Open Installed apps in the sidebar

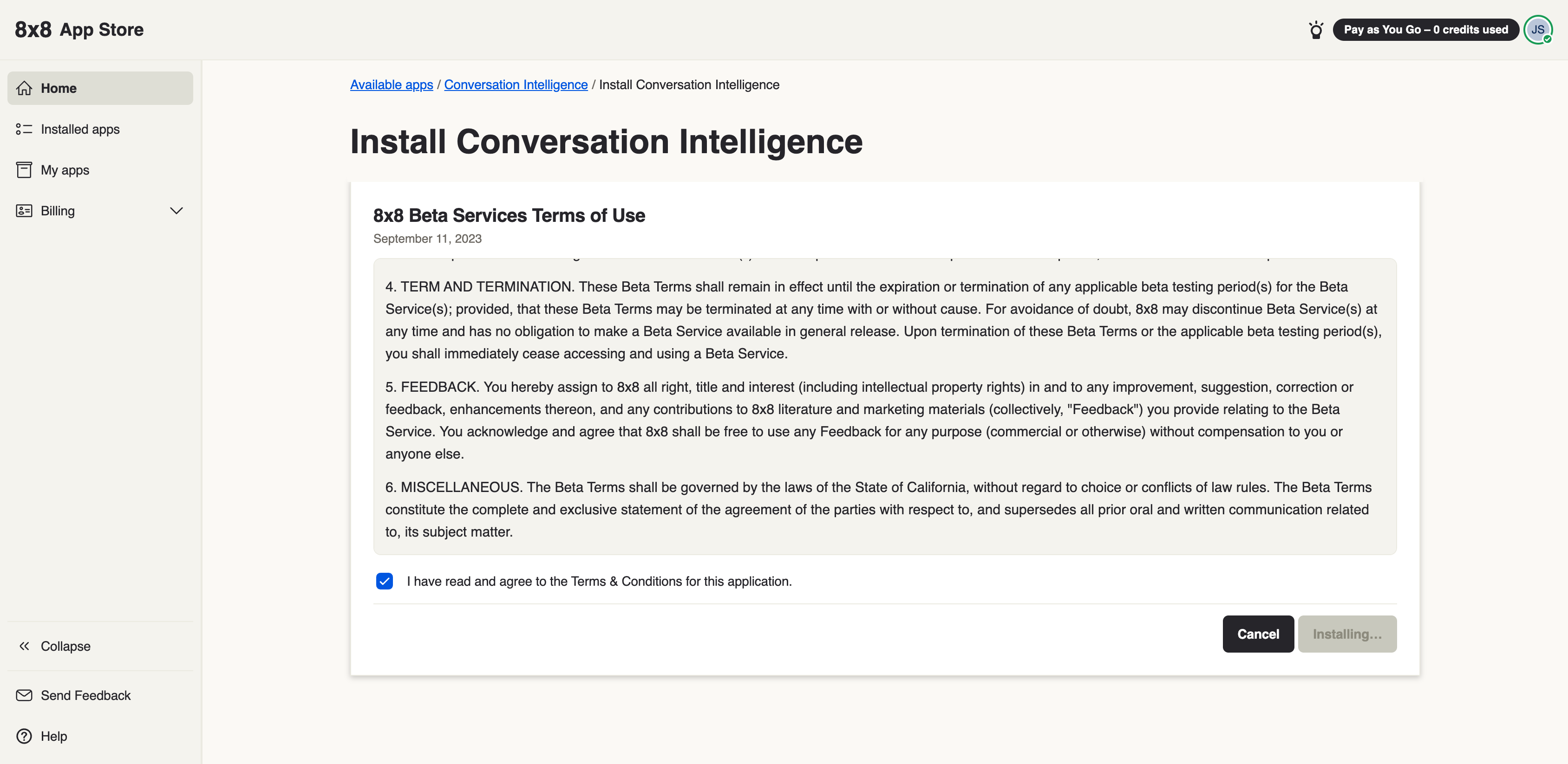click(x=100, y=129)
